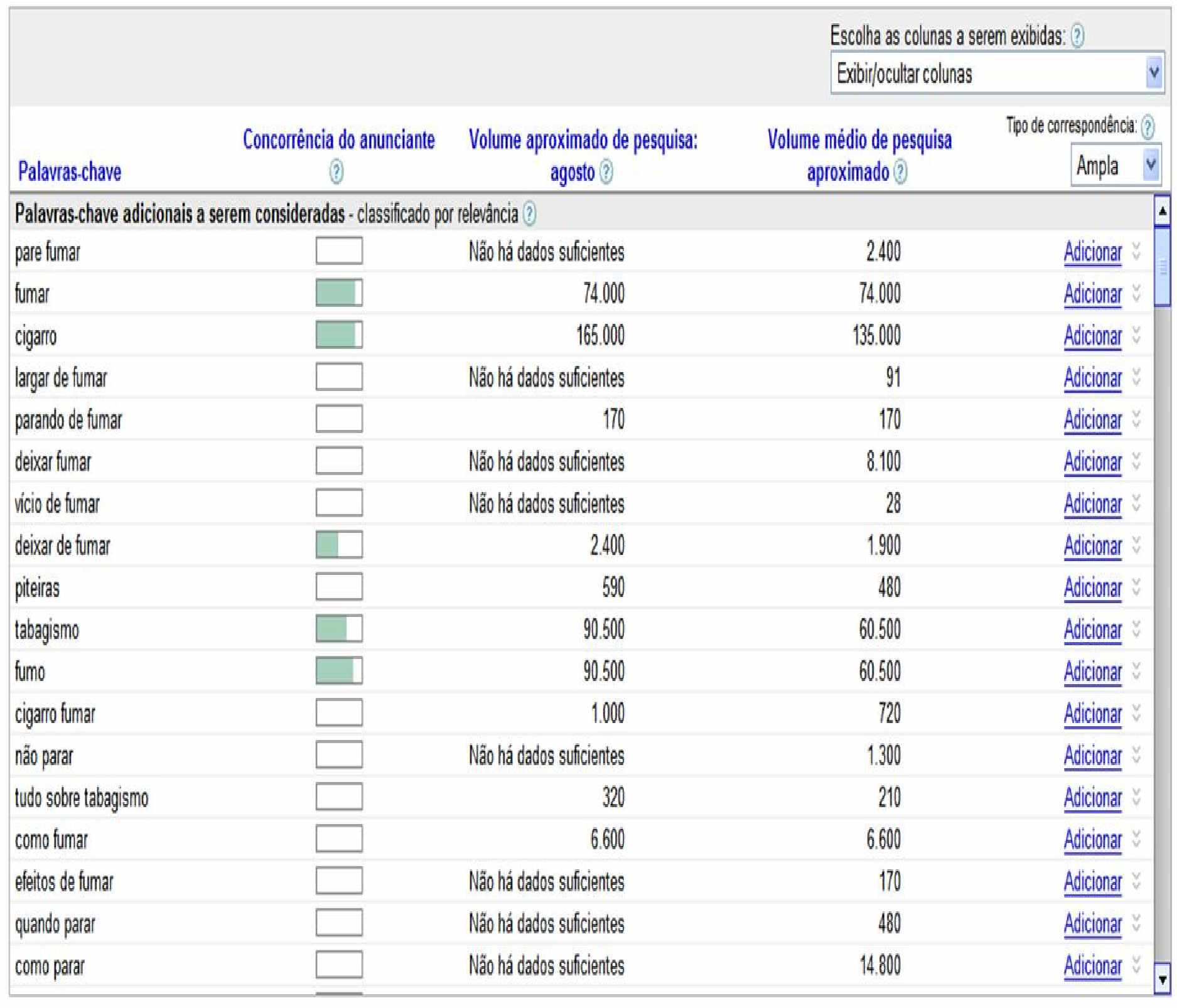Sort by Volume médio de pesquisa aproximado
Viewport: 1177px width, 1008px height.
click(859, 155)
